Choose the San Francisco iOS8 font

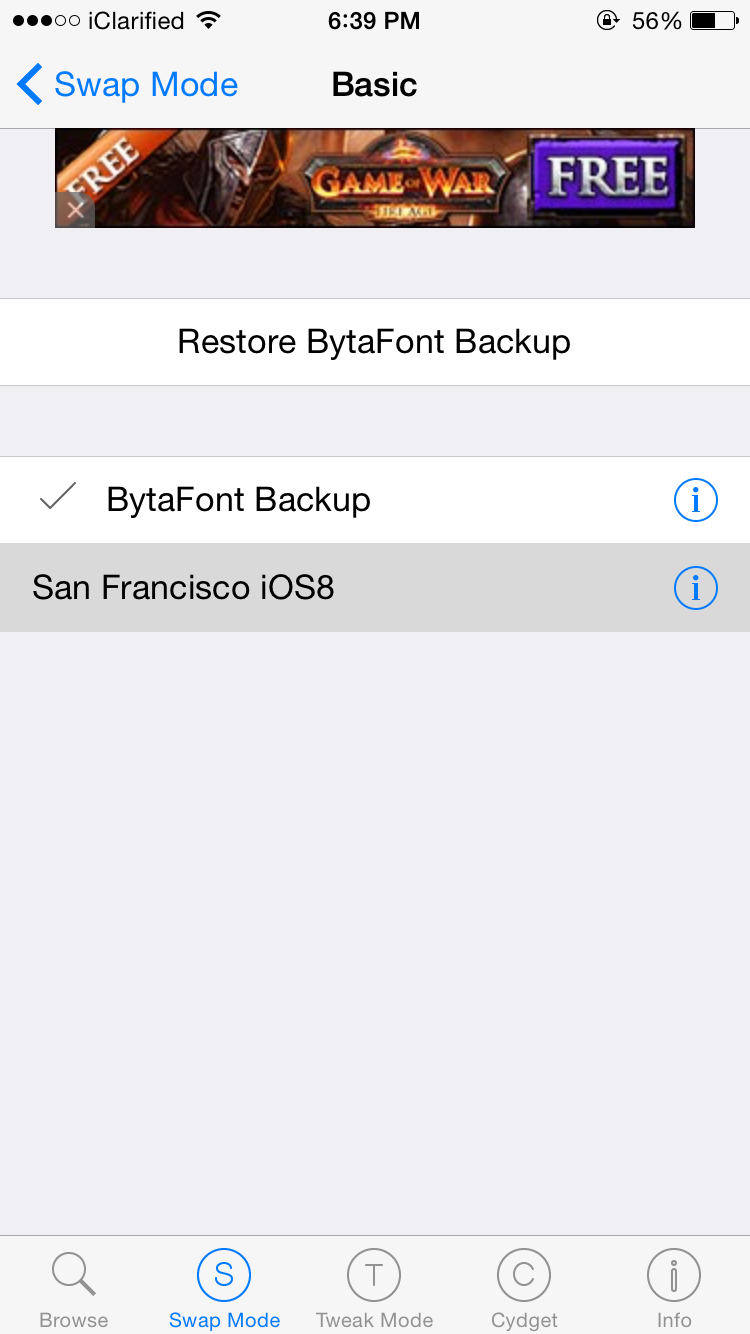coord(183,588)
